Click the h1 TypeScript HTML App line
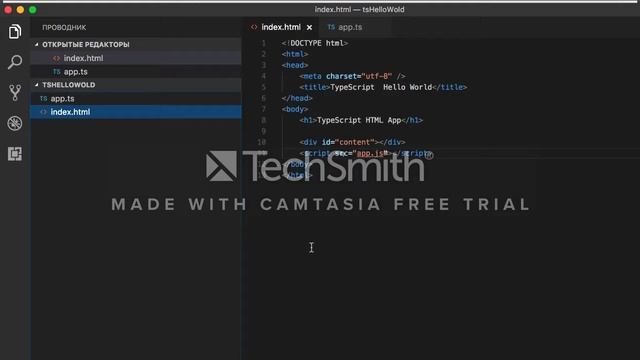 [361, 120]
